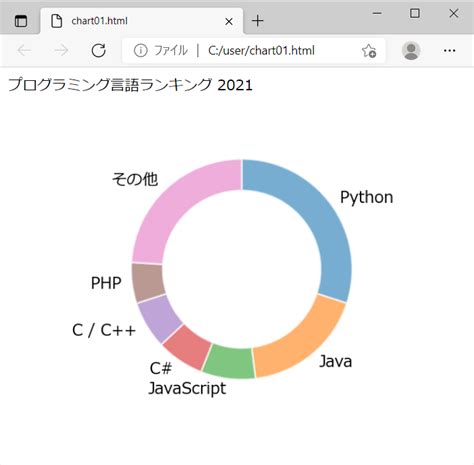Minimize the browser window
Screen dimensions: 474x465
pyautogui.click(x=377, y=13)
